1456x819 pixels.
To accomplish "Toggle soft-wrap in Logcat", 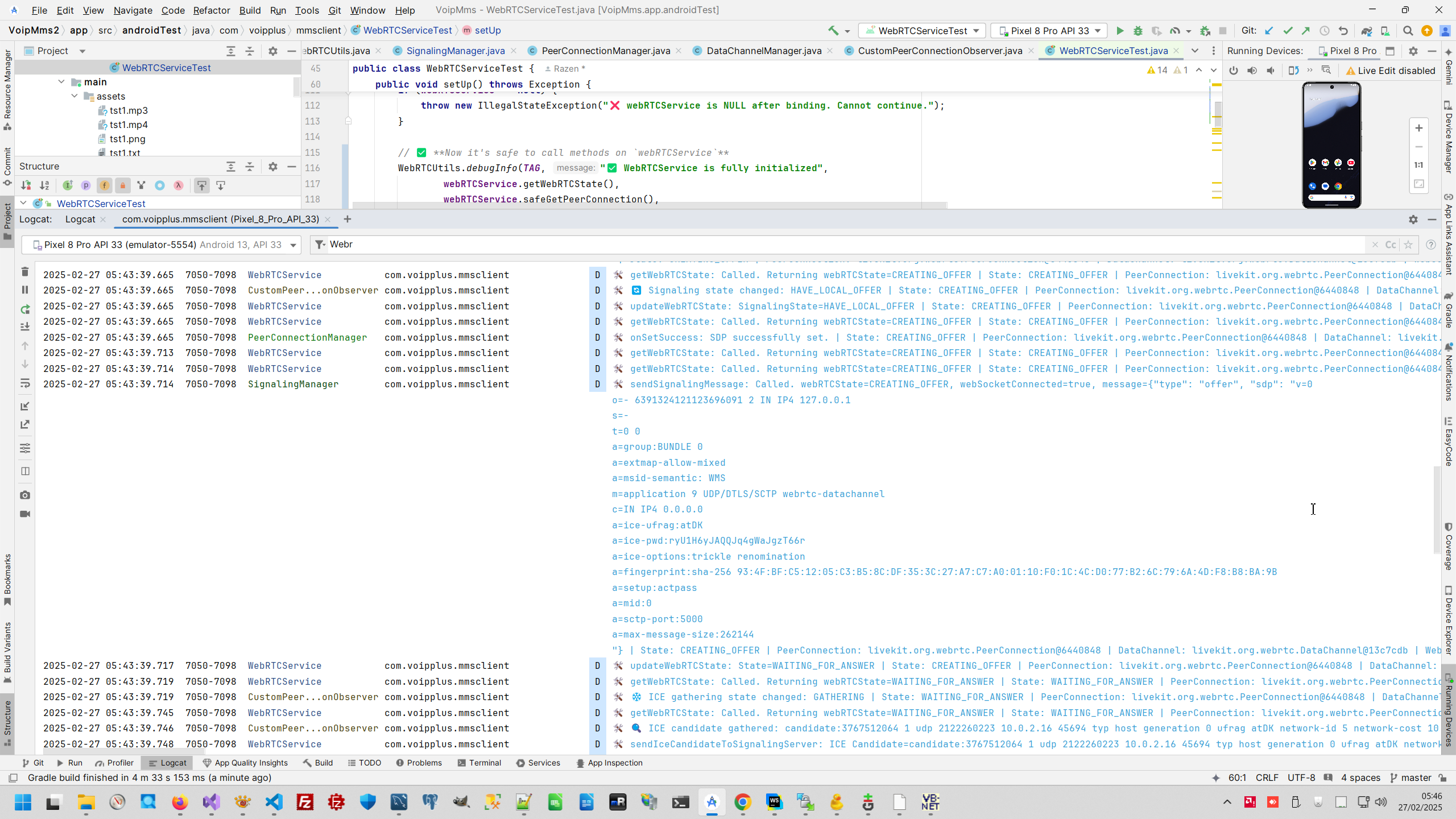I will 24,384.
